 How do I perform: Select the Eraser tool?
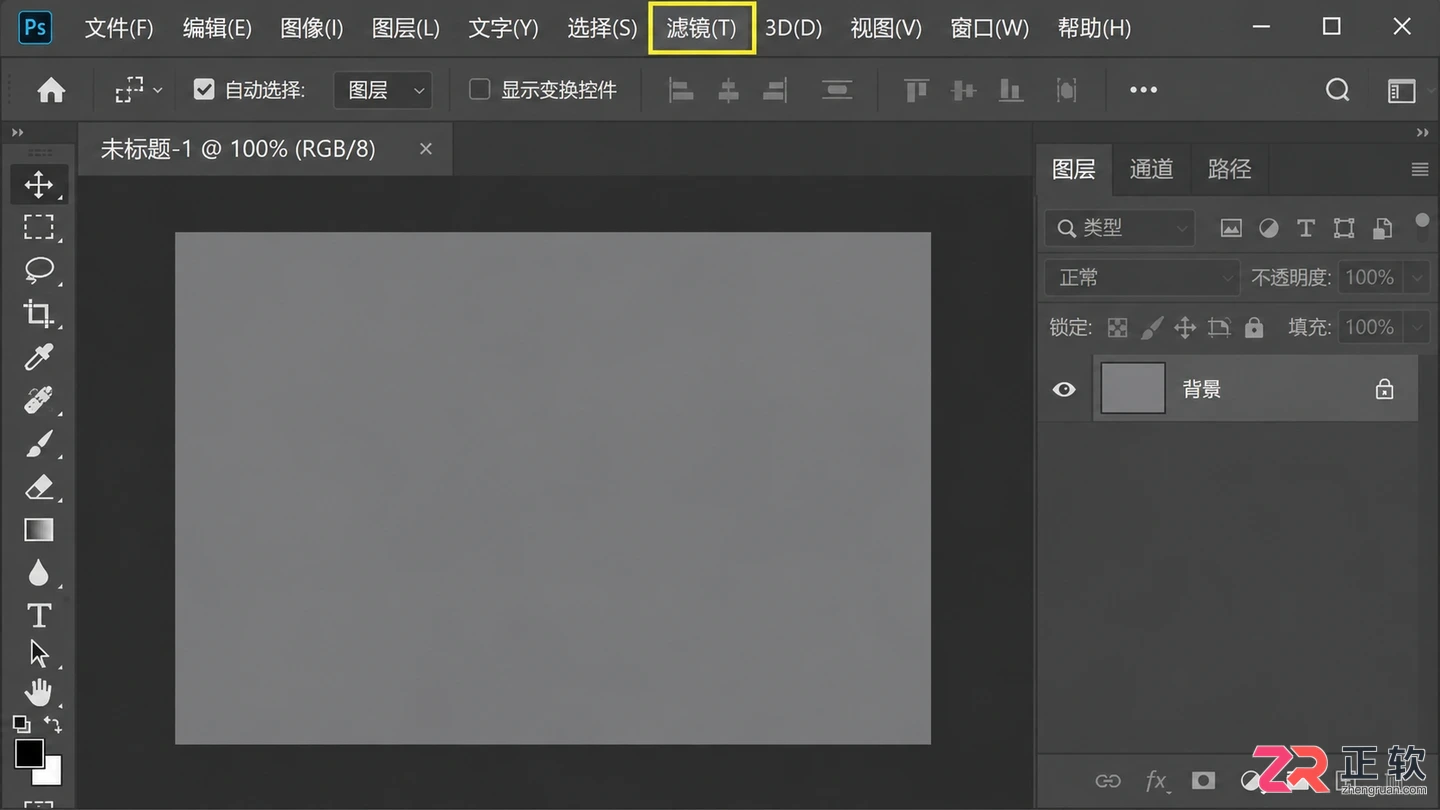pyautogui.click(x=39, y=487)
